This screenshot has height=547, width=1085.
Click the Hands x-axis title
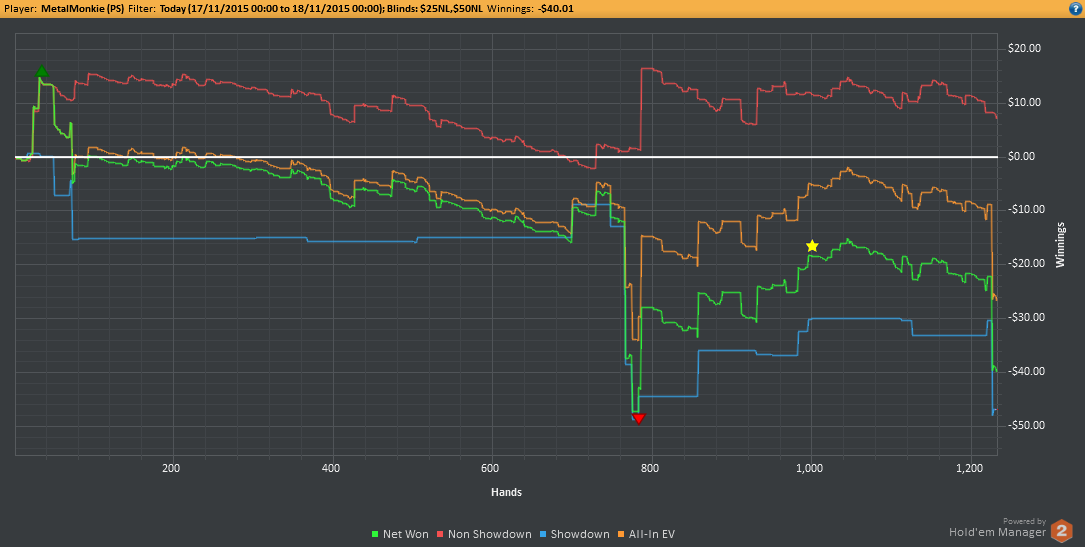(506, 493)
